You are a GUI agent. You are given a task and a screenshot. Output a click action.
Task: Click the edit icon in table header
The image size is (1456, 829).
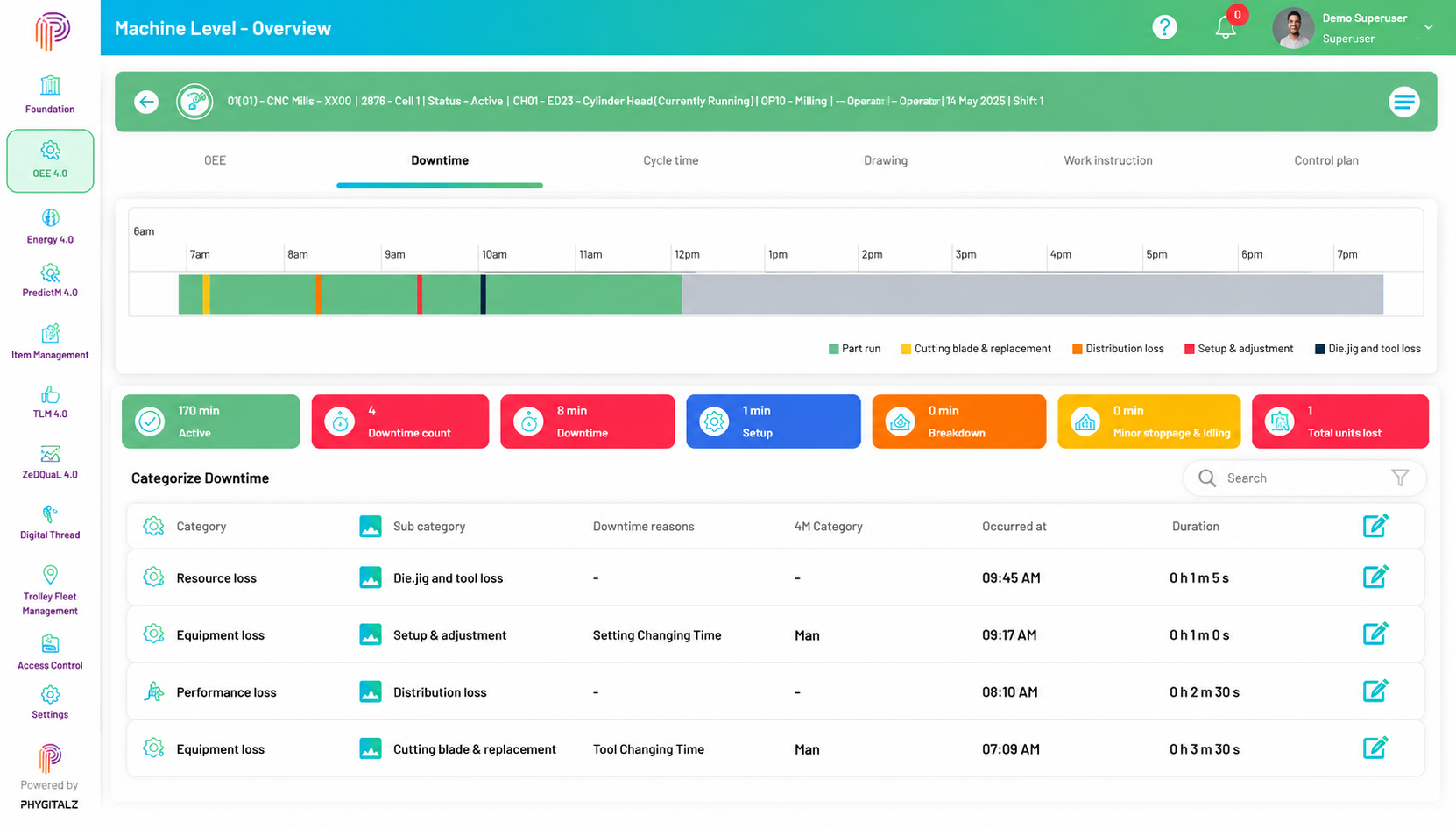click(1375, 525)
